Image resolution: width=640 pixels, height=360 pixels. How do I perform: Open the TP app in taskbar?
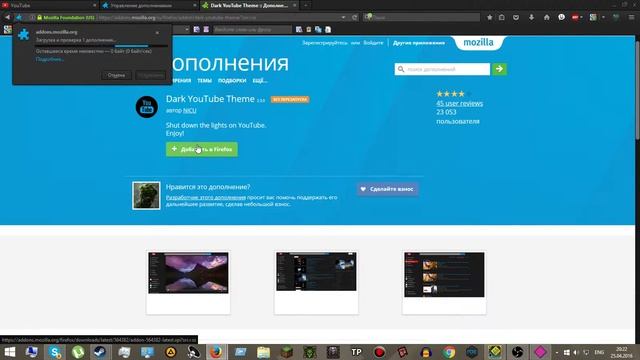(356, 352)
